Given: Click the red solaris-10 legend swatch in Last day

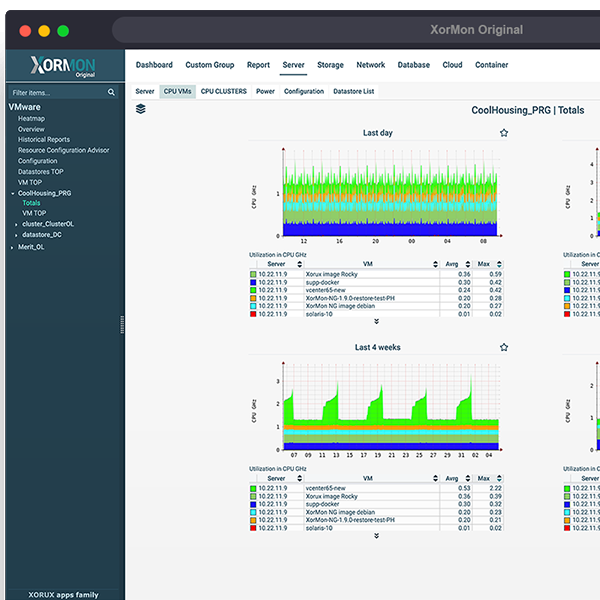Looking at the screenshot, I should (254, 314).
